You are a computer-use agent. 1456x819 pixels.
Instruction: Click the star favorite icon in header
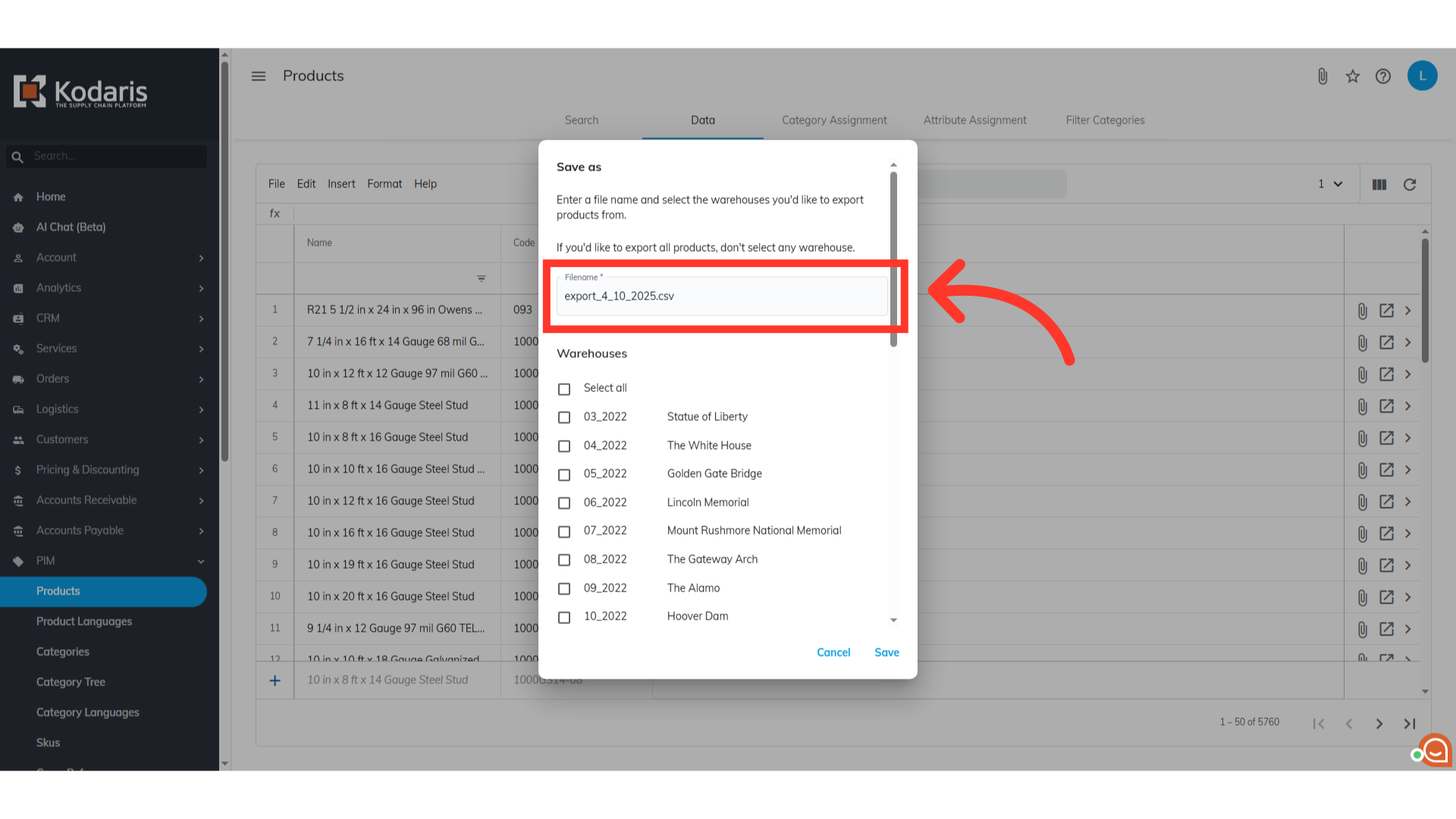point(1353,77)
